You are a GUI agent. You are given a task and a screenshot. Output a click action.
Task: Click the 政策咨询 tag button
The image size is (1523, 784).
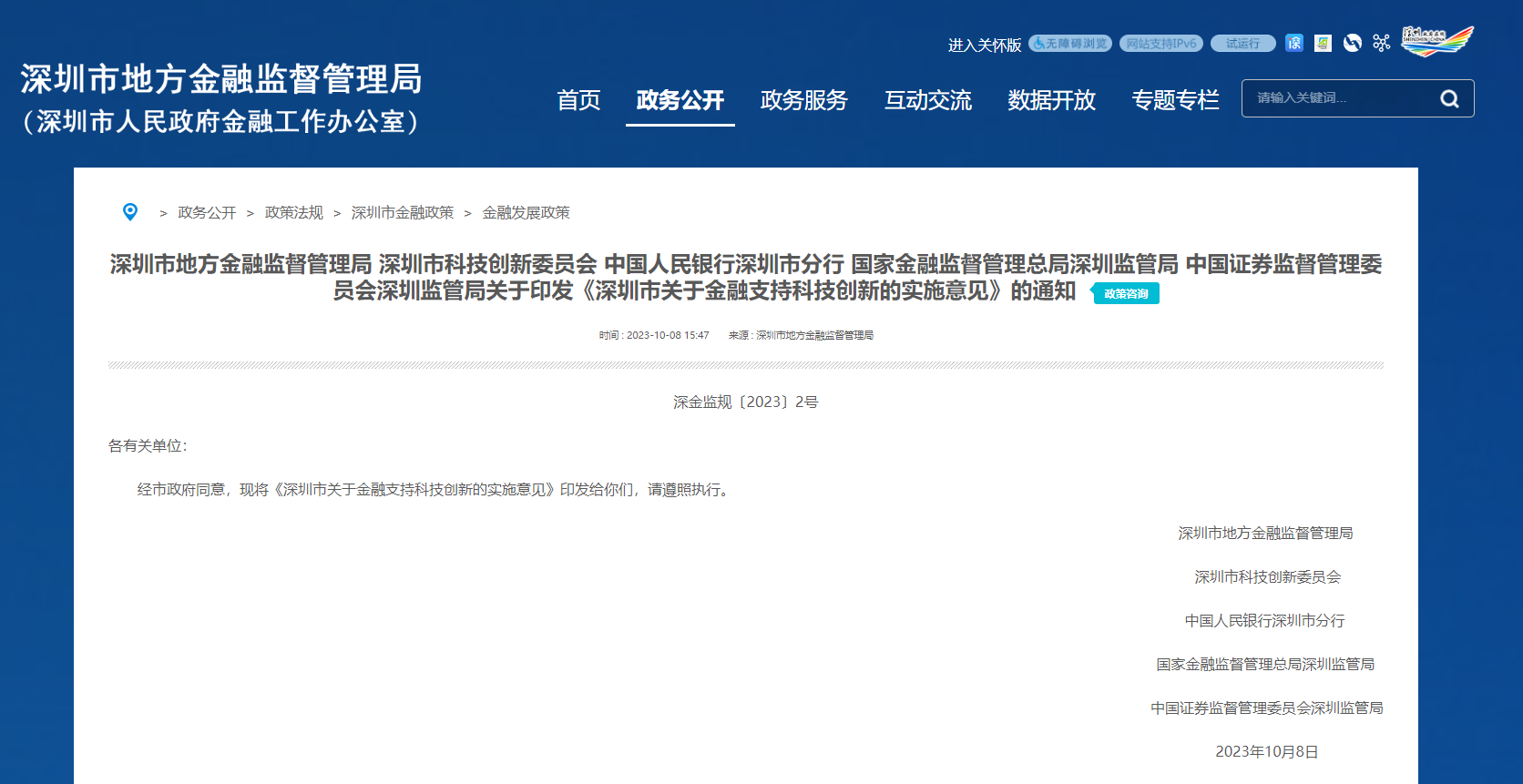(1126, 293)
